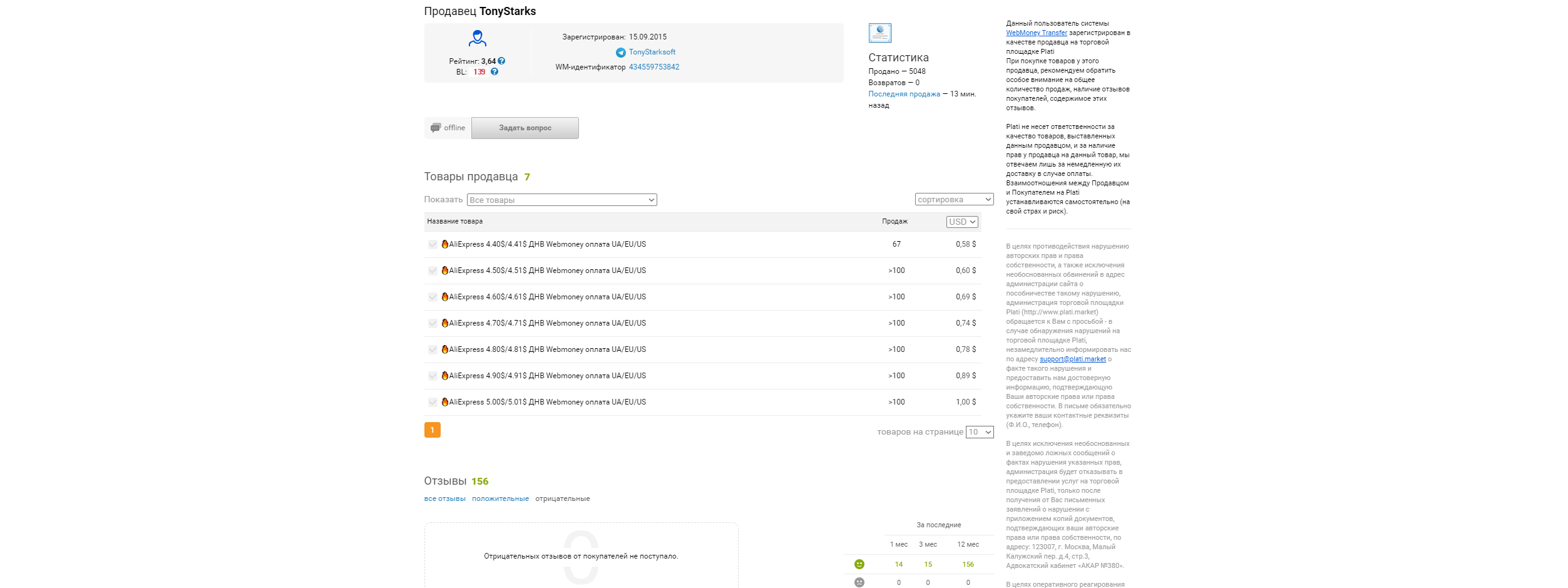Open the items-per-page dropdown showing 10
Viewport: 1568px width, 588px height.
pos(980,432)
